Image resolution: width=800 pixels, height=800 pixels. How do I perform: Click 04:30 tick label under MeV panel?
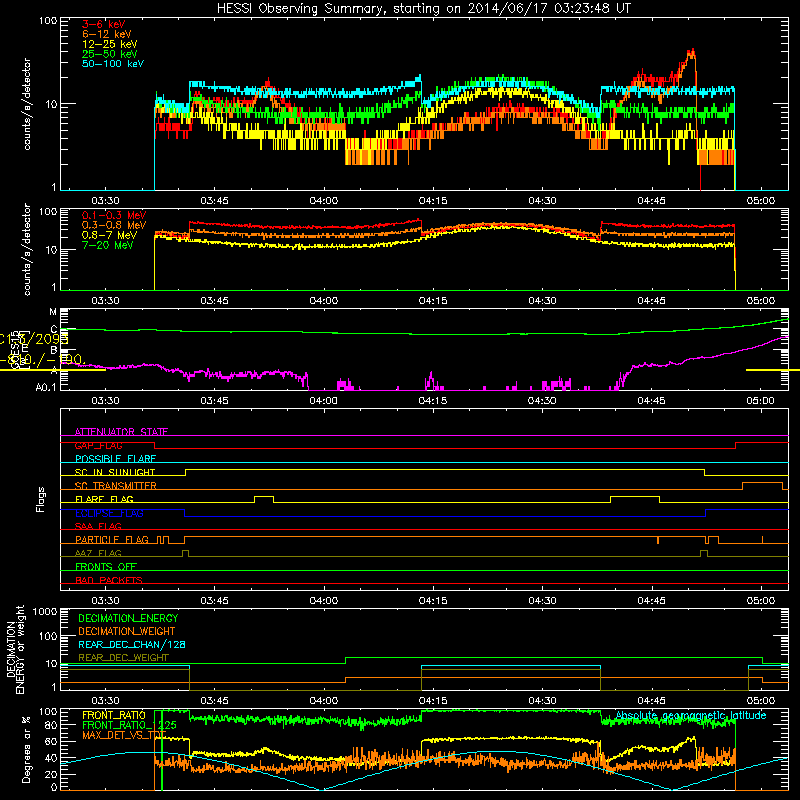(x=542, y=301)
